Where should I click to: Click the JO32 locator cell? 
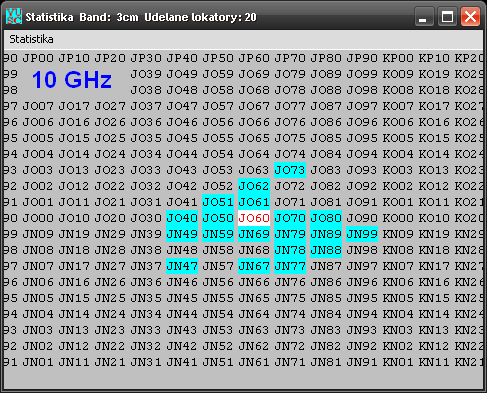click(146, 186)
